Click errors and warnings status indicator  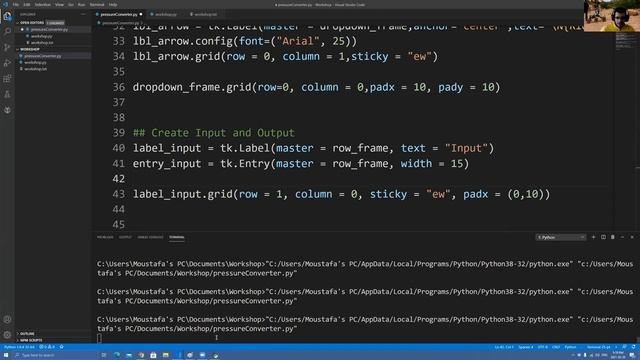[x=47, y=347]
